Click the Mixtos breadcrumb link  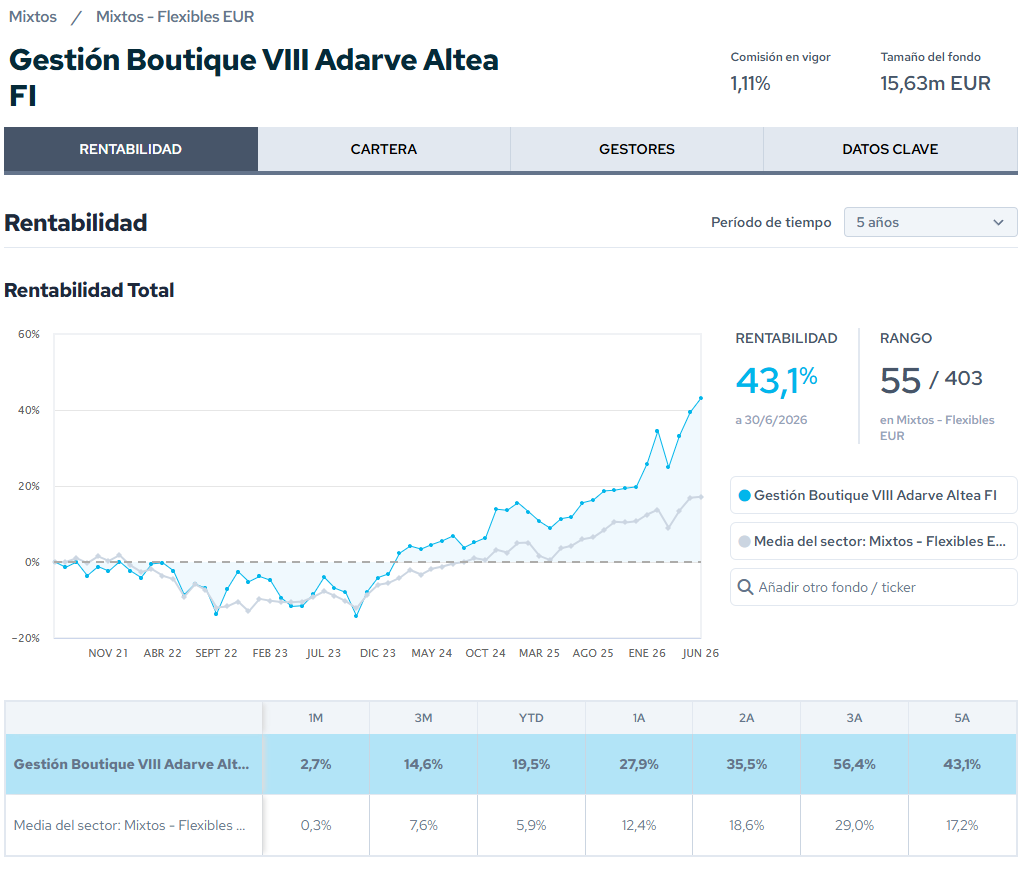point(33,16)
